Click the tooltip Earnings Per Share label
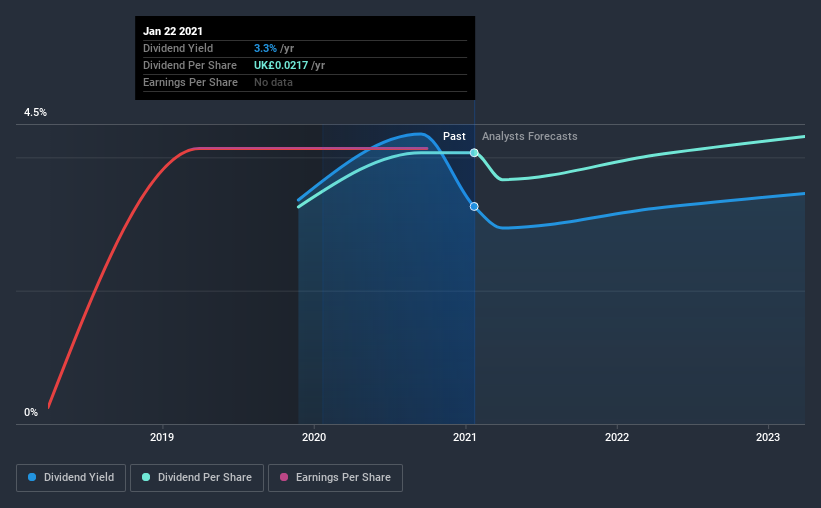The height and width of the screenshot is (508, 821). coord(191,82)
